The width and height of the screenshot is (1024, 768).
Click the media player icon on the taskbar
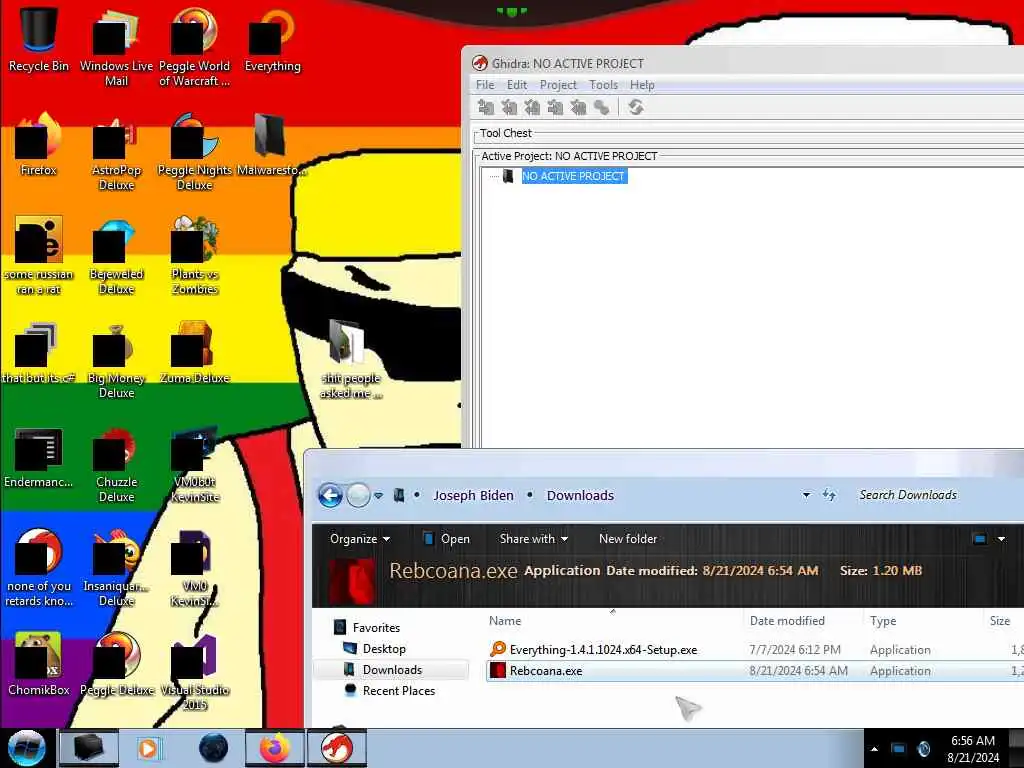coord(149,748)
